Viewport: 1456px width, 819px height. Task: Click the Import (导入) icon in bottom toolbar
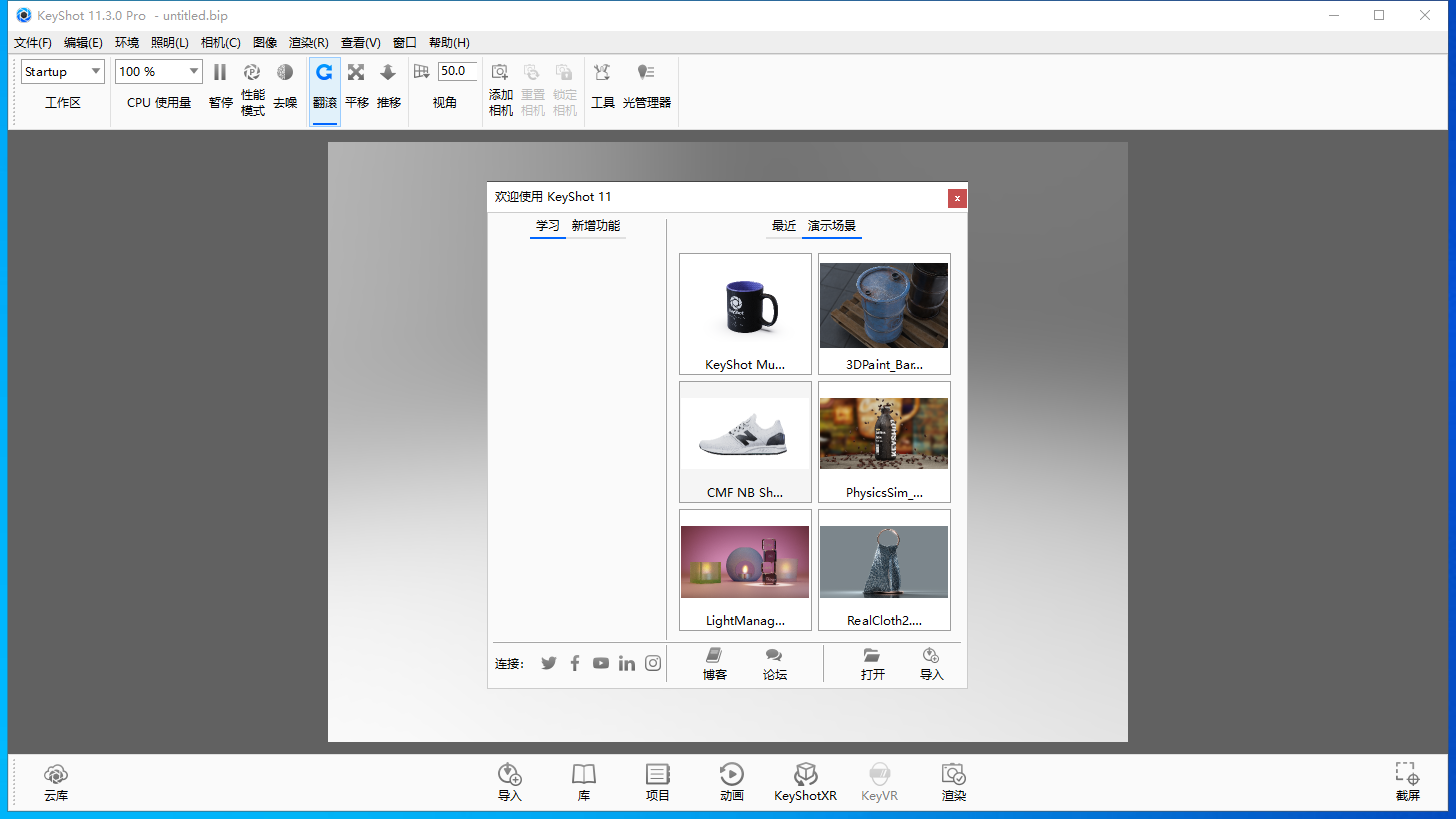510,774
